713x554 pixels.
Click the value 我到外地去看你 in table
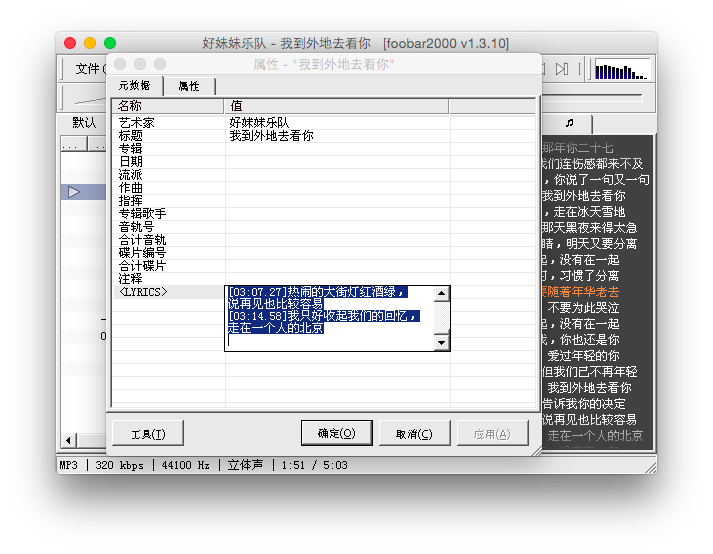click(271, 136)
